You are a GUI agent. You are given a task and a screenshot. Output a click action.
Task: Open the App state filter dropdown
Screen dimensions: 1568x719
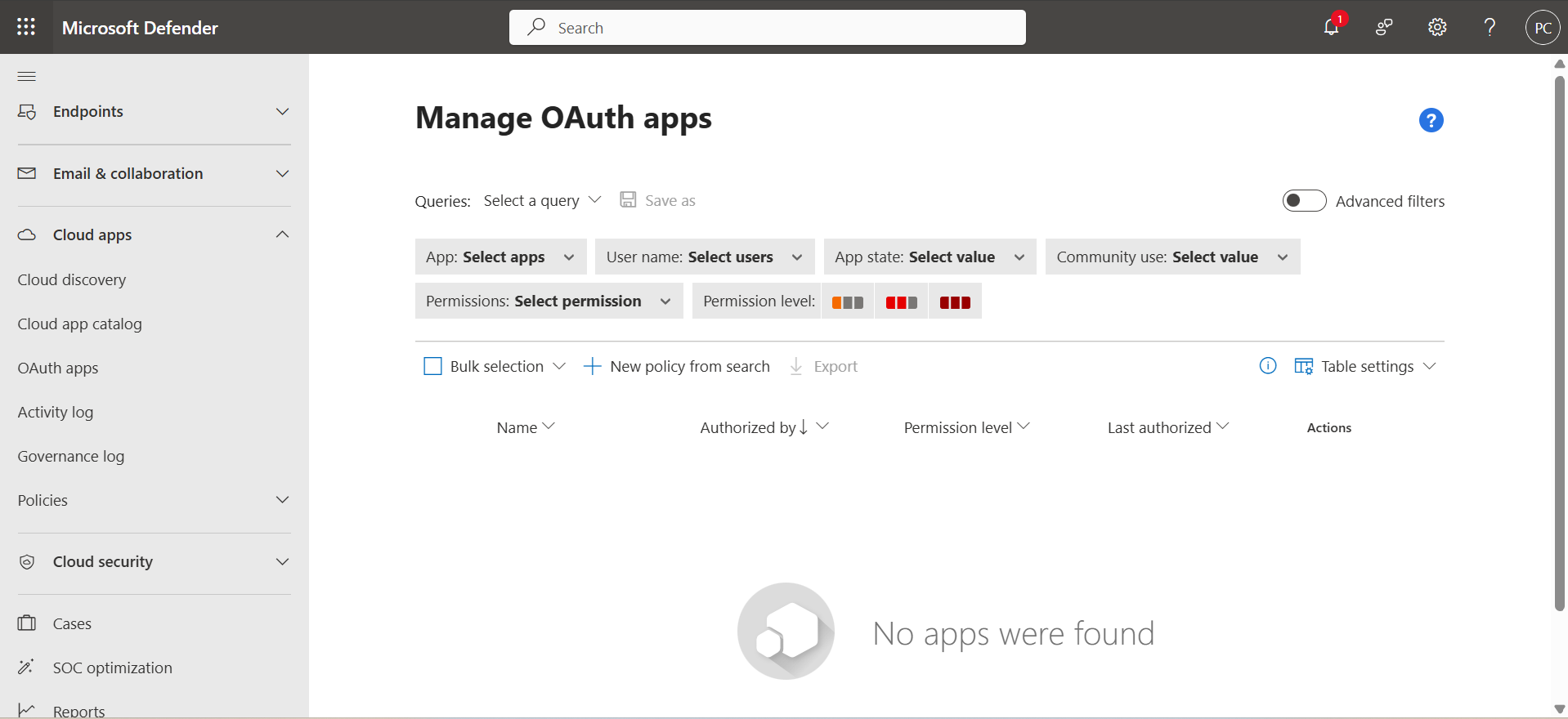930,257
